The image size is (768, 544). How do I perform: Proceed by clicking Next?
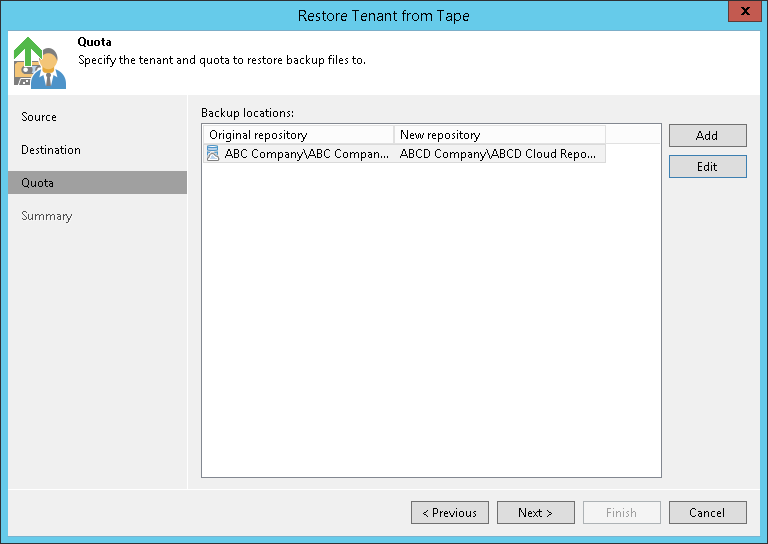click(x=535, y=513)
